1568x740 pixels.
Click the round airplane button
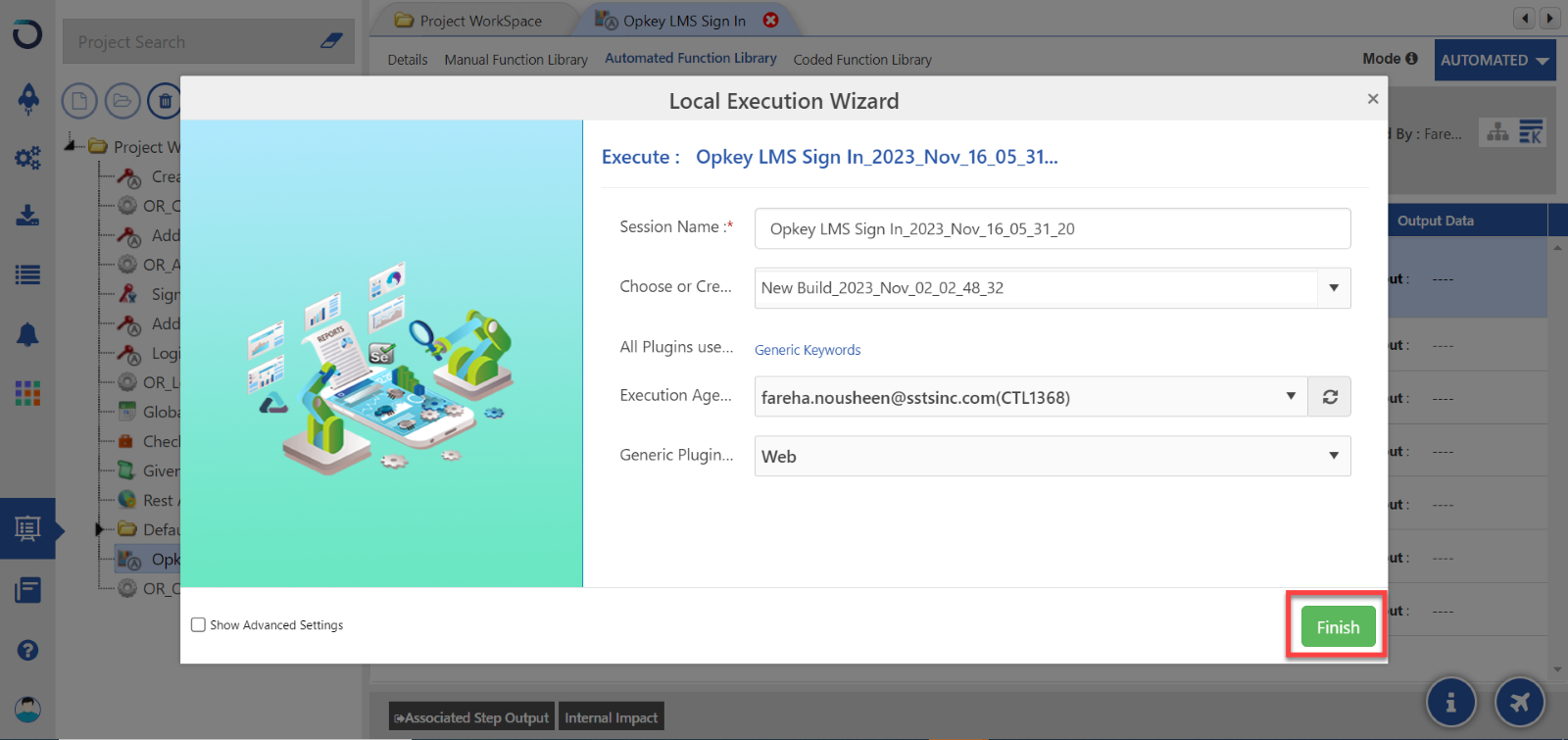point(1520,702)
